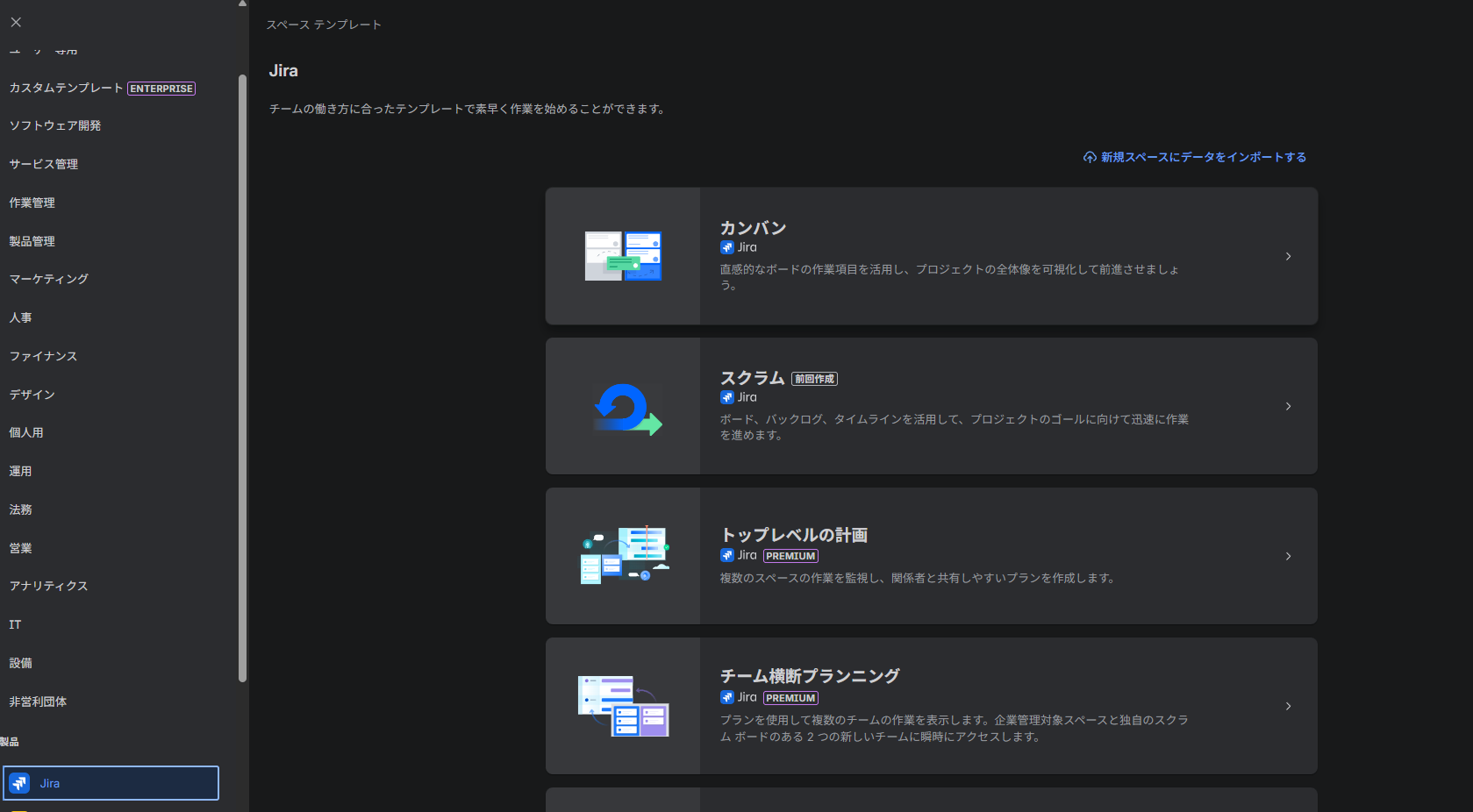
Task: Expand the トップレベルの計画 card chevron
Action: (1288, 556)
